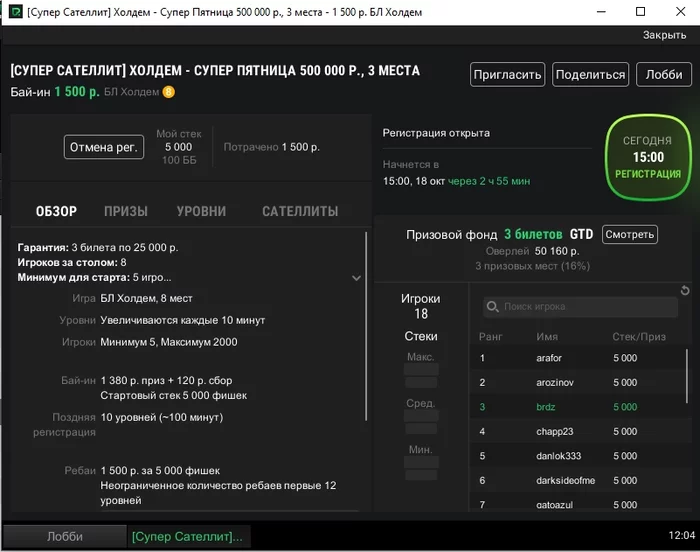Image resolution: width=700 pixels, height=552 pixels.
Task: Focus the Поиск игрока search field
Action: pos(580,307)
